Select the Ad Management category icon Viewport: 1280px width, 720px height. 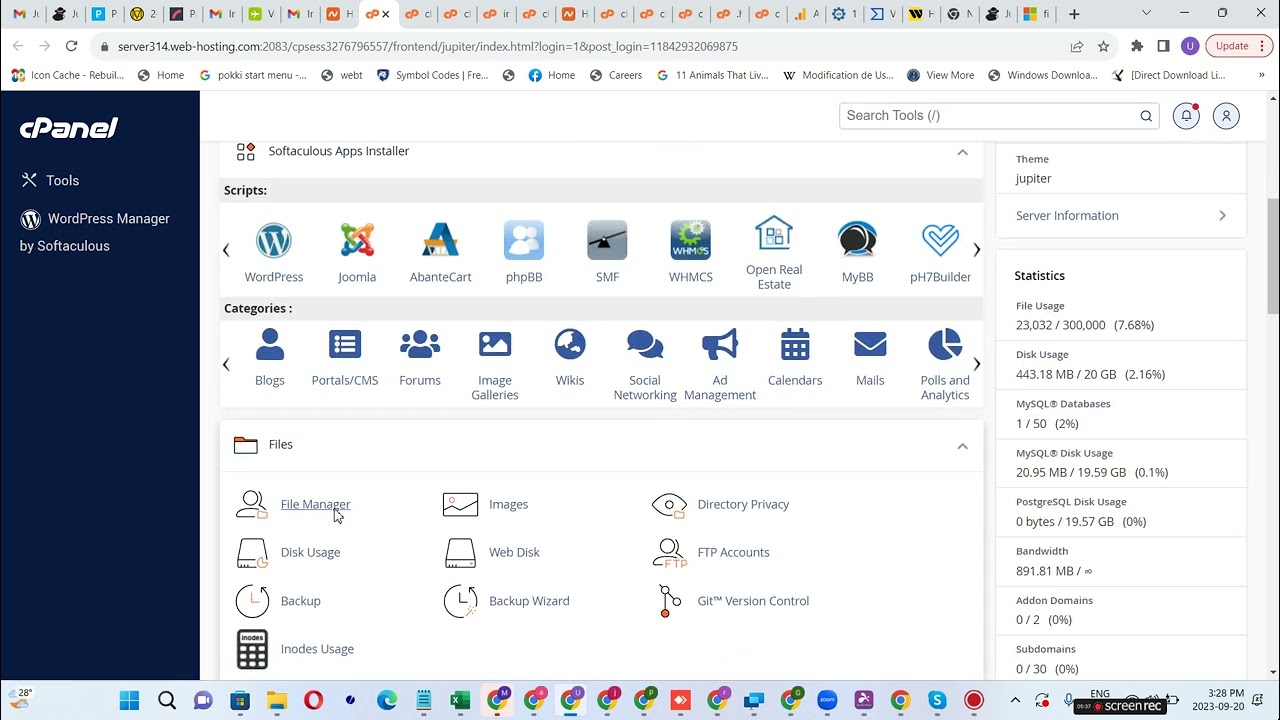coord(720,344)
